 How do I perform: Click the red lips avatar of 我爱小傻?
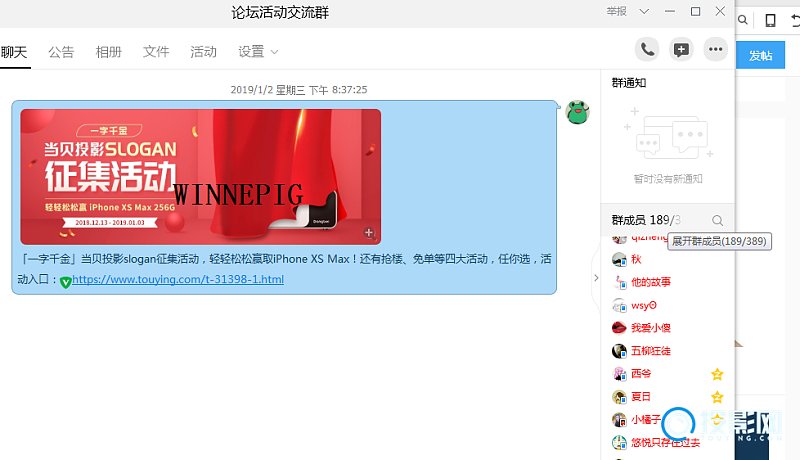pyautogui.click(x=619, y=328)
